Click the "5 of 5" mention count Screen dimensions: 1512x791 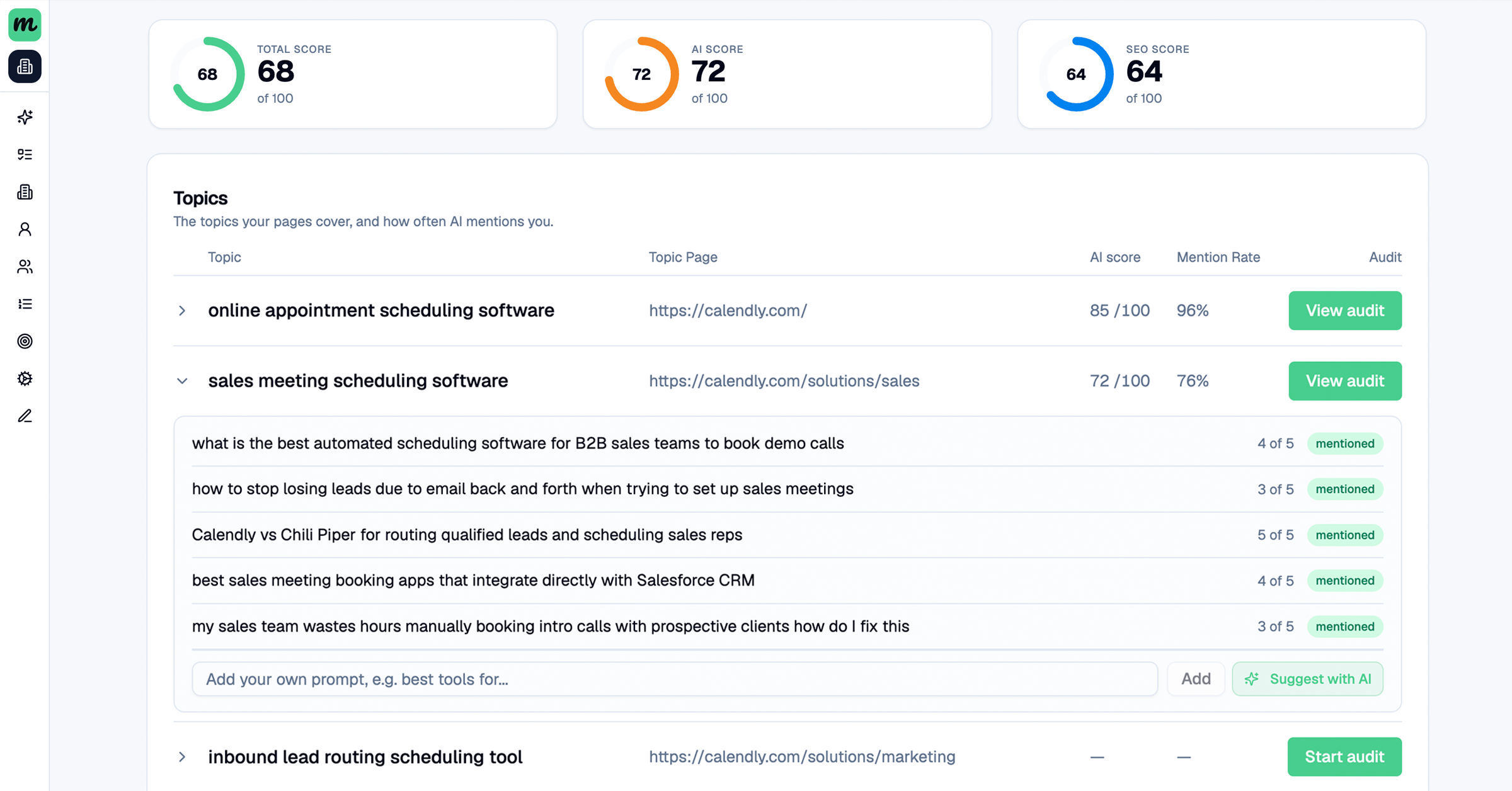(x=1276, y=535)
